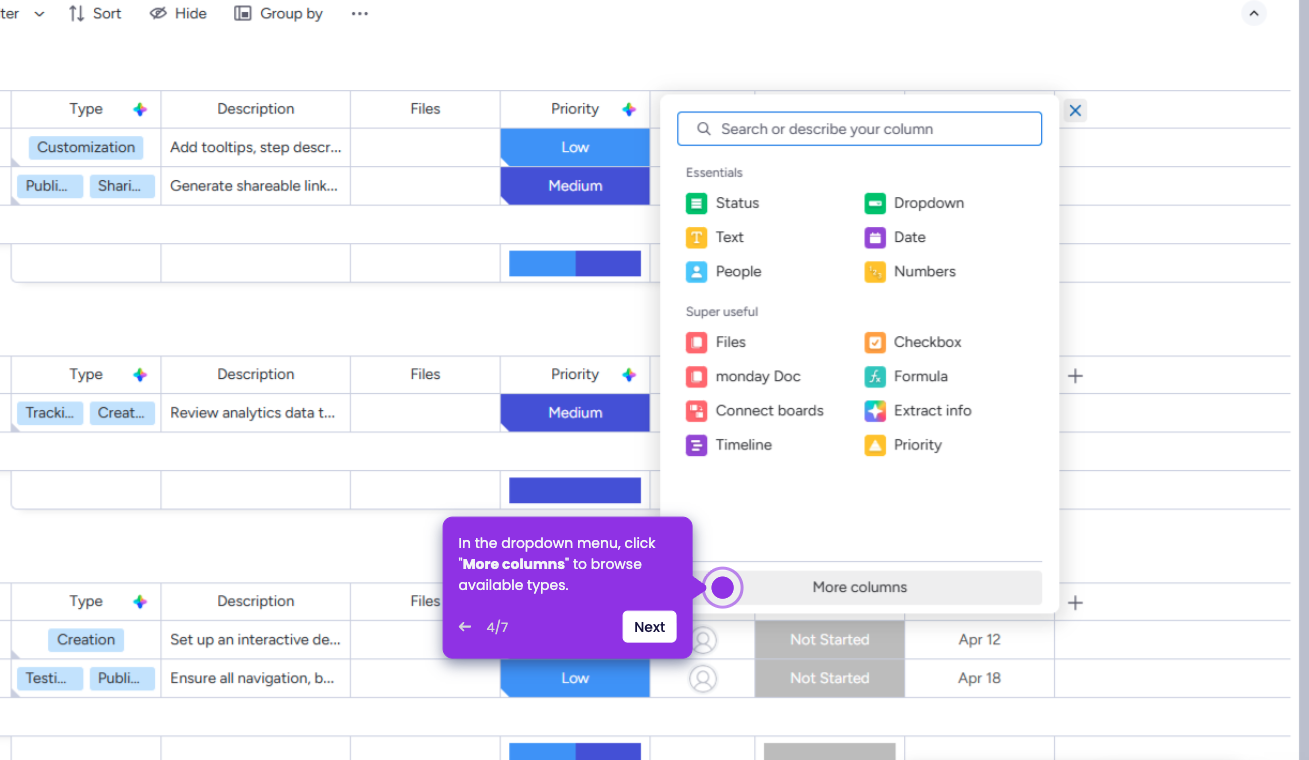Pick the People column type
This screenshot has height=760, width=1309.
pos(724,271)
